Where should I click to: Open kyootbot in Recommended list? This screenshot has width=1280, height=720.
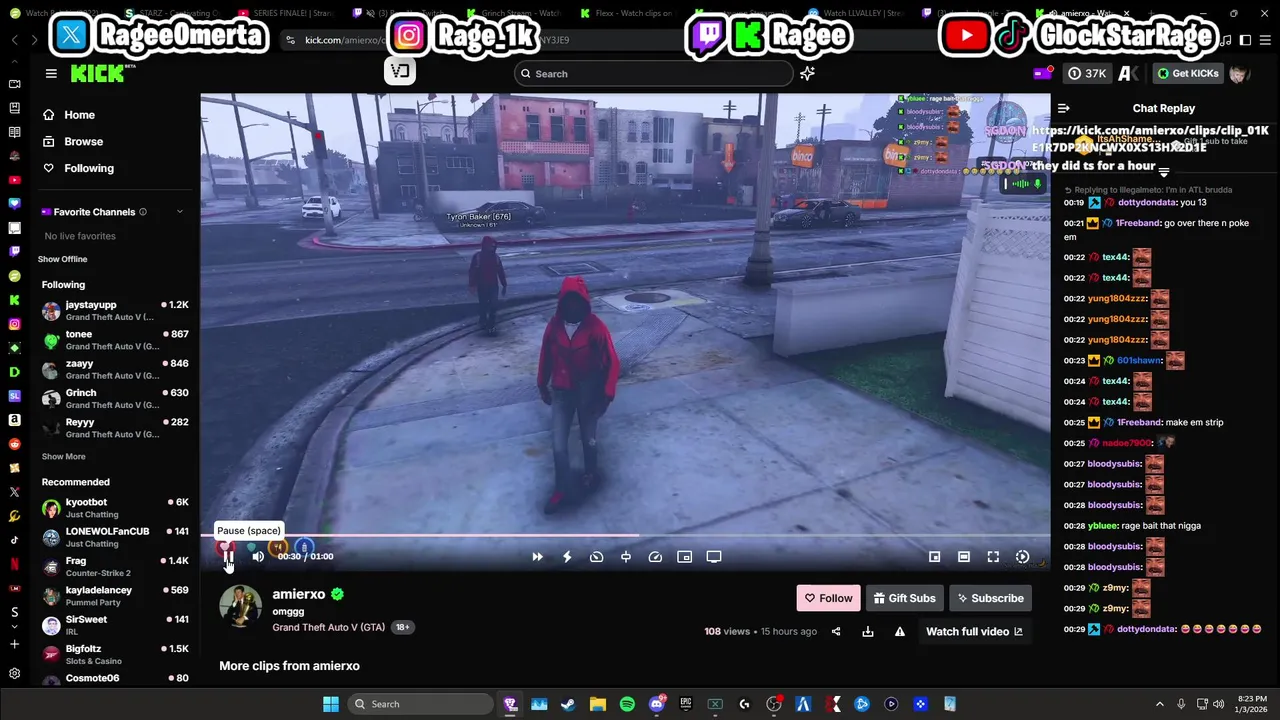point(115,508)
